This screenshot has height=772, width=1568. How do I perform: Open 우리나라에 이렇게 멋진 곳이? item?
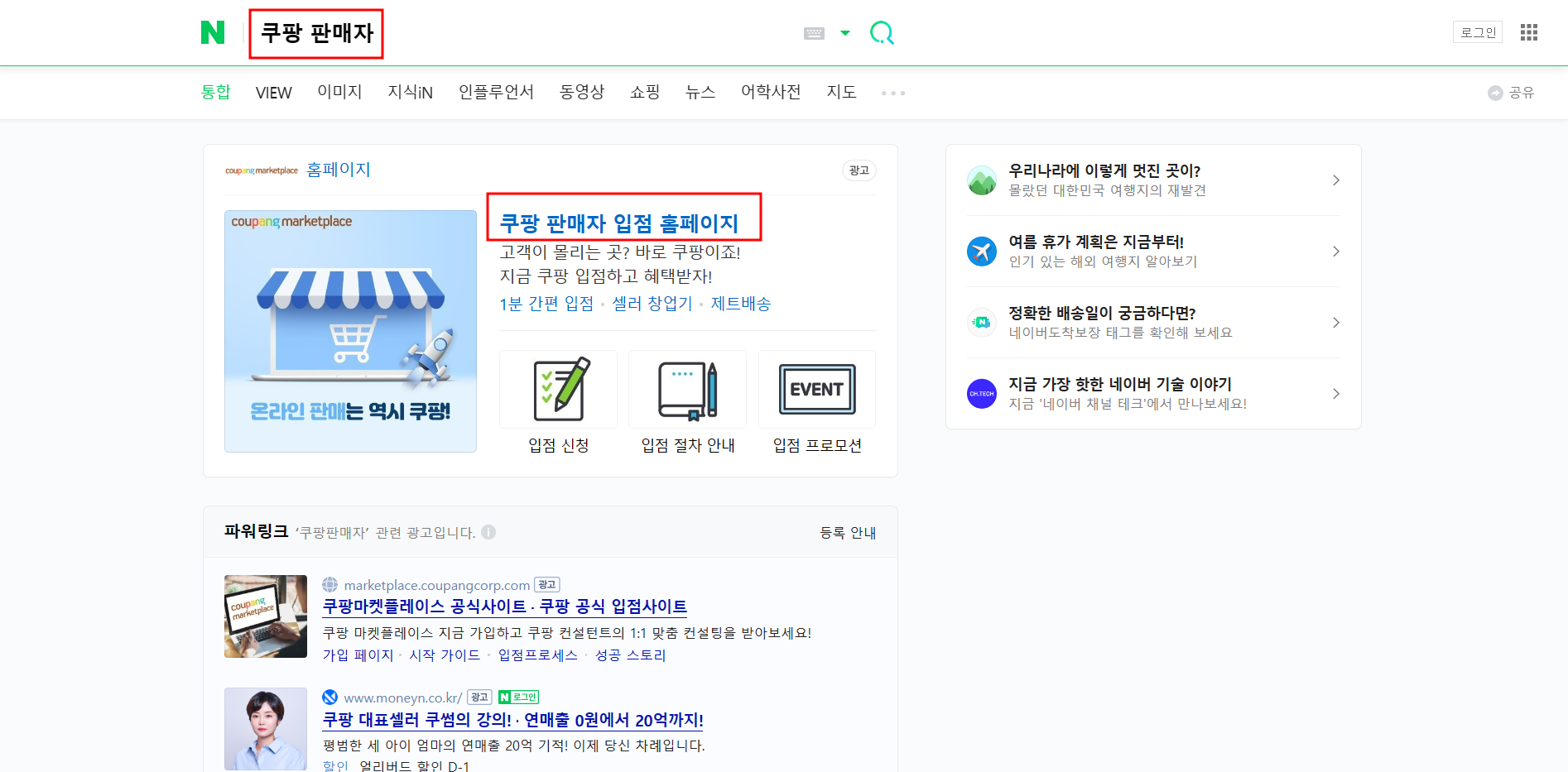[1104, 171]
